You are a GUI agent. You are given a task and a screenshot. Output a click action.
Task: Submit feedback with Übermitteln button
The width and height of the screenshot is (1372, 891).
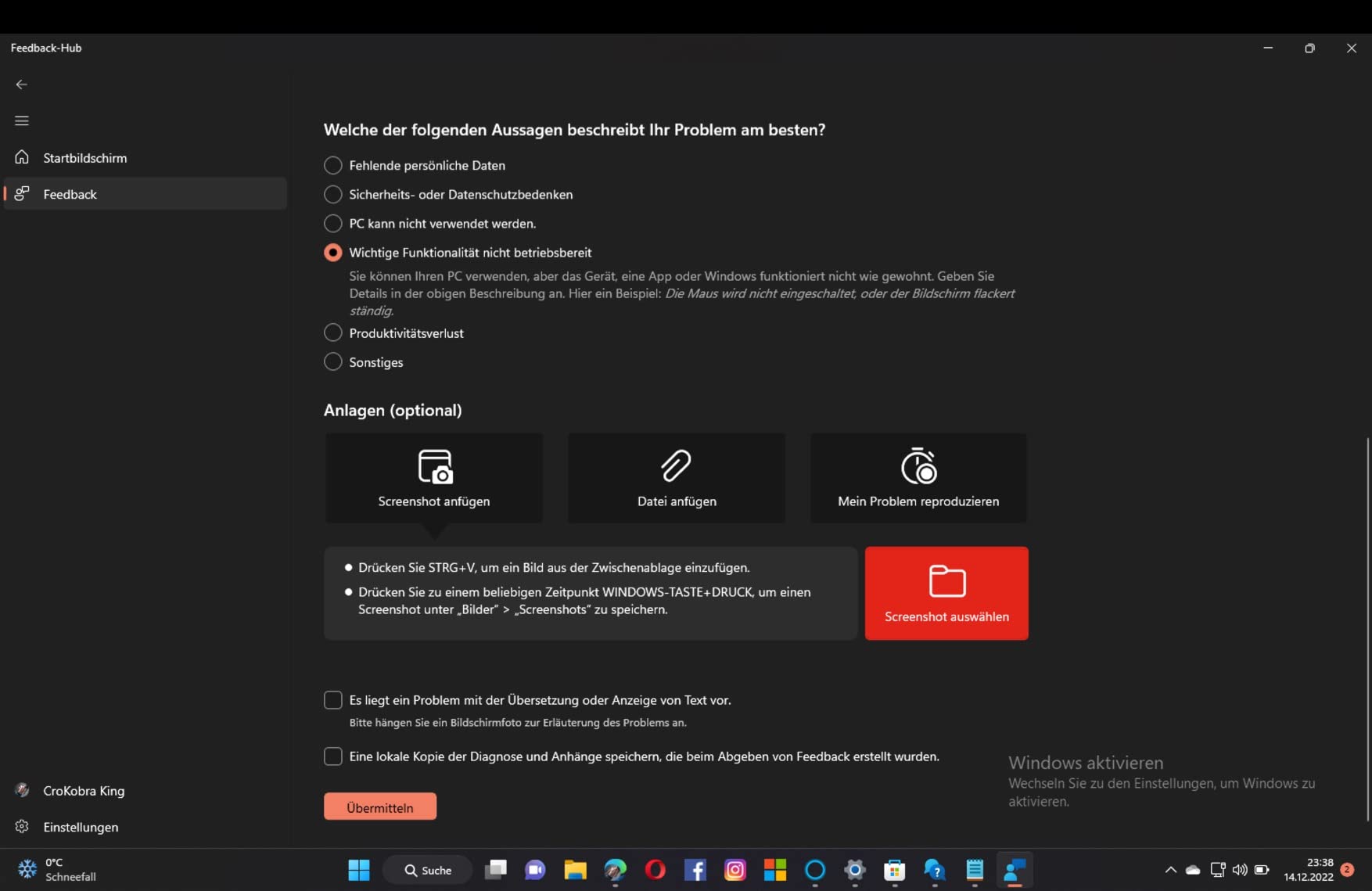coord(380,807)
